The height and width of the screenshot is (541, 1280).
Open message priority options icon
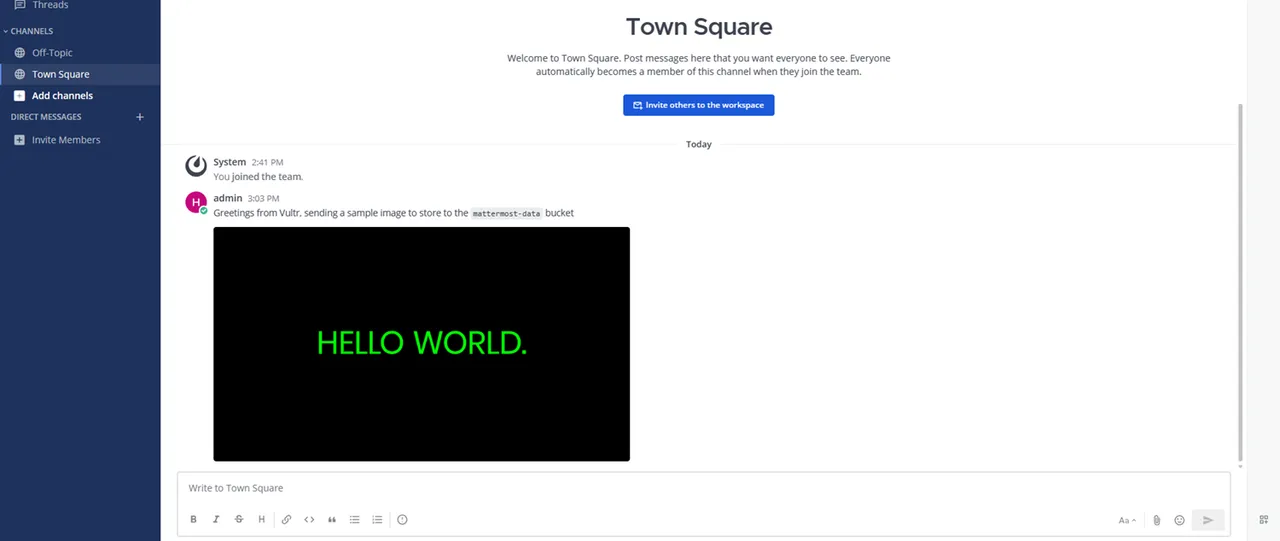coord(402,520)
